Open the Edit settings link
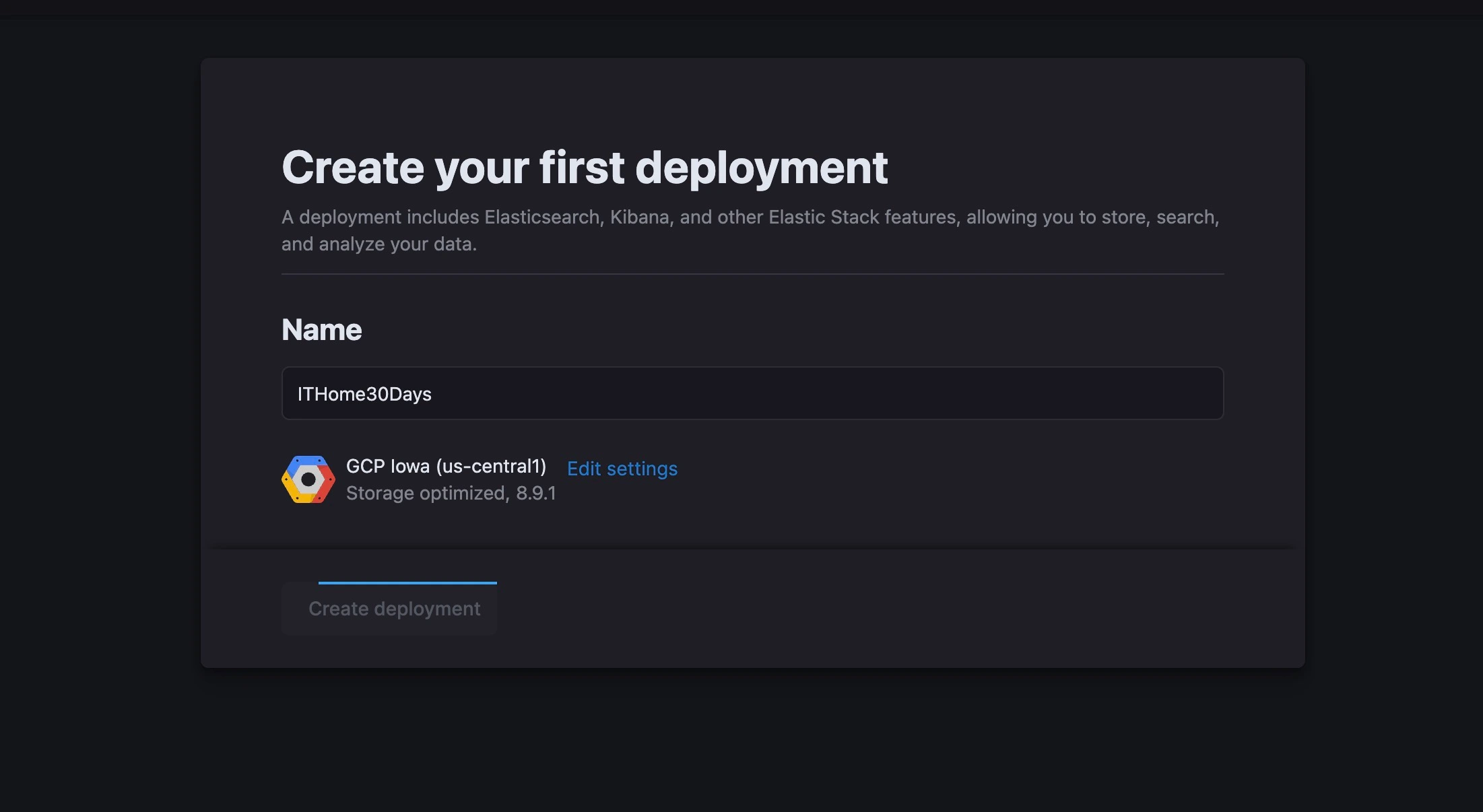Image resolution: width=1483 pixels, height=812 pixels. pos(622,469)
